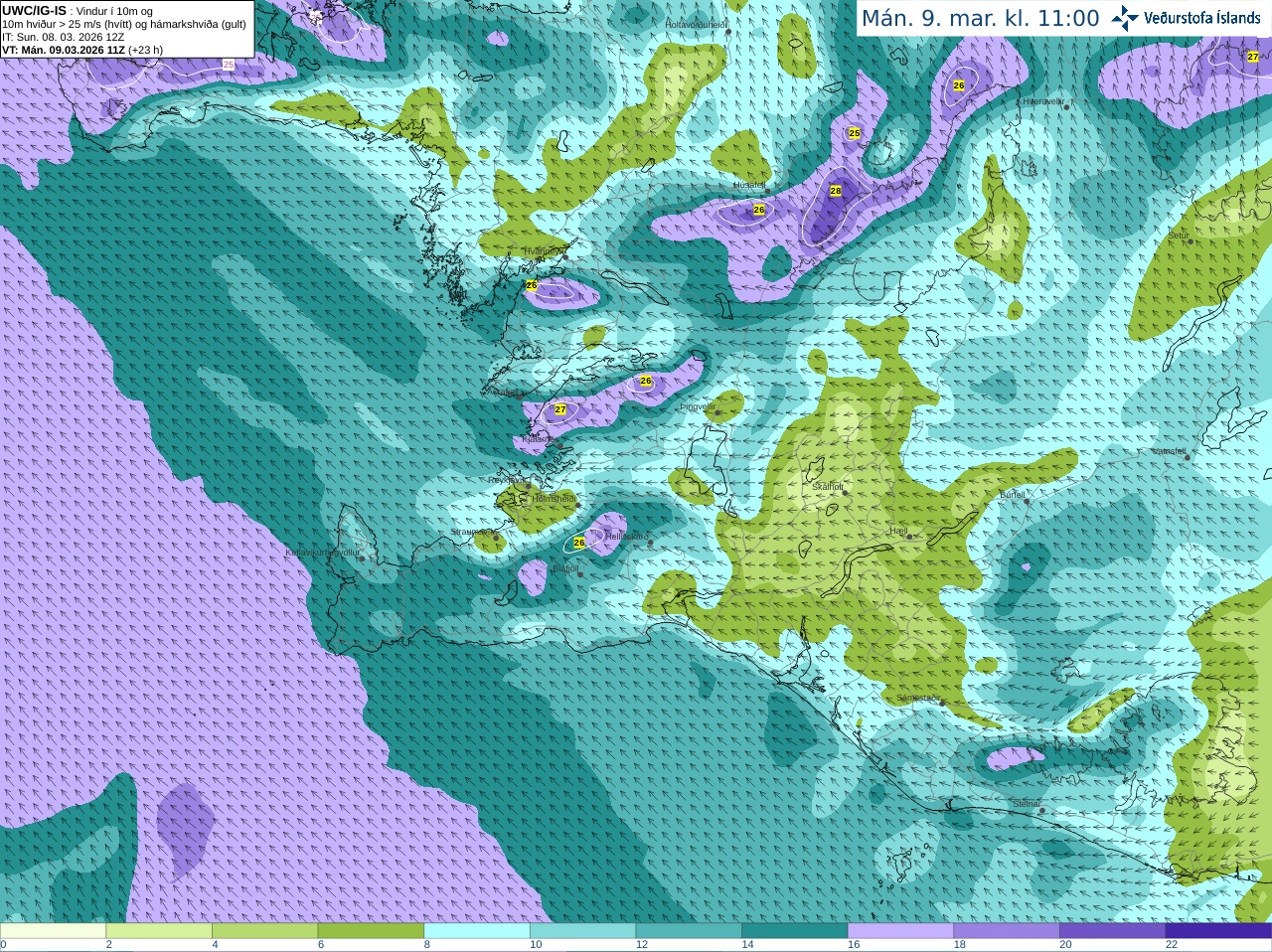Click the 20–22 m/s legend swatch
1272x952 pixels.
[x=1113, y=931]
